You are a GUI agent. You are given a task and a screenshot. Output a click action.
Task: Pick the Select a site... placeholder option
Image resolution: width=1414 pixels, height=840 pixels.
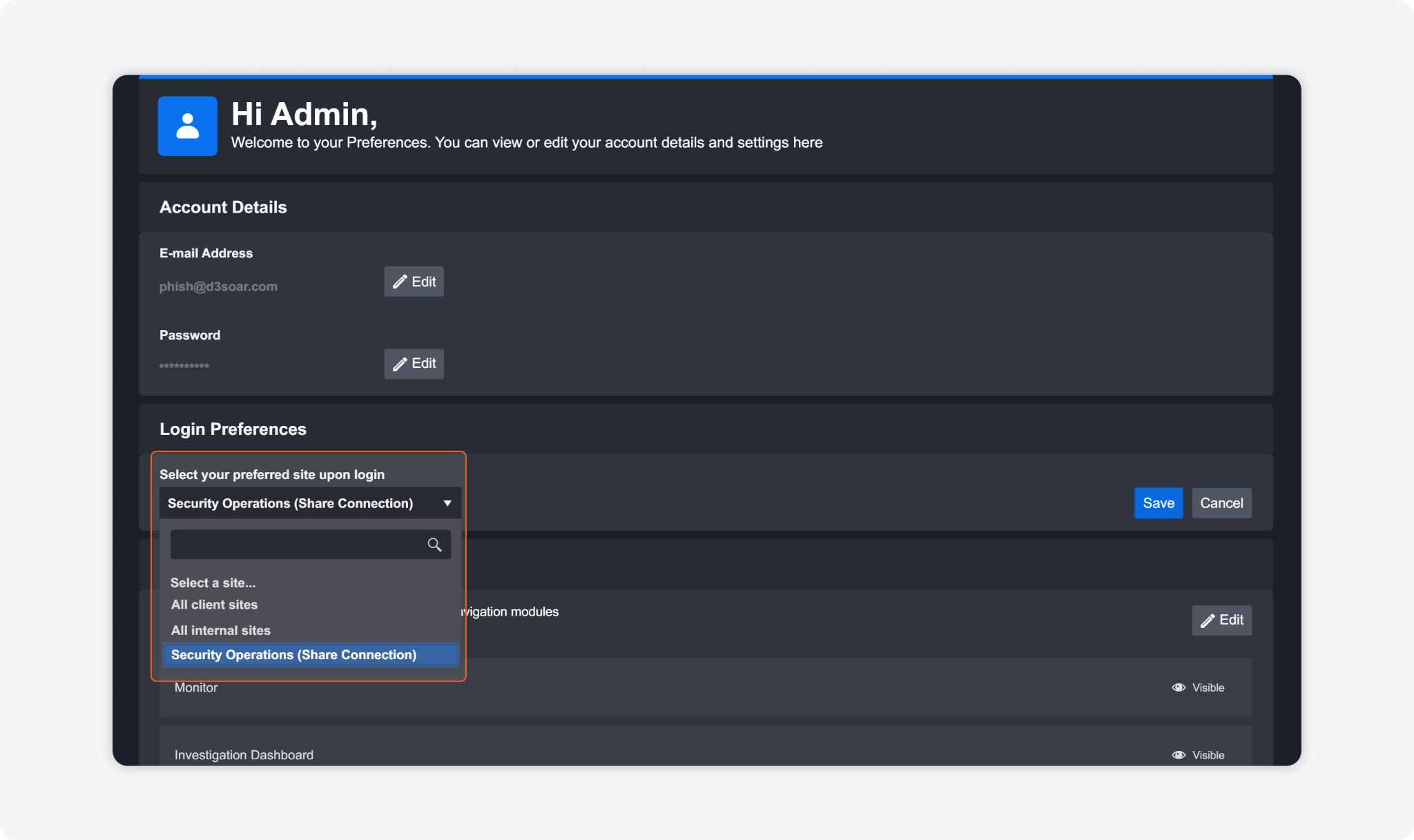click(213, 583)
